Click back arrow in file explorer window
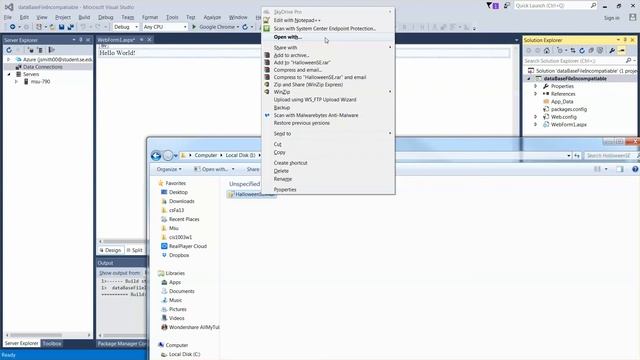This screenshot has width=640, height=360. (x=156, y=156)
